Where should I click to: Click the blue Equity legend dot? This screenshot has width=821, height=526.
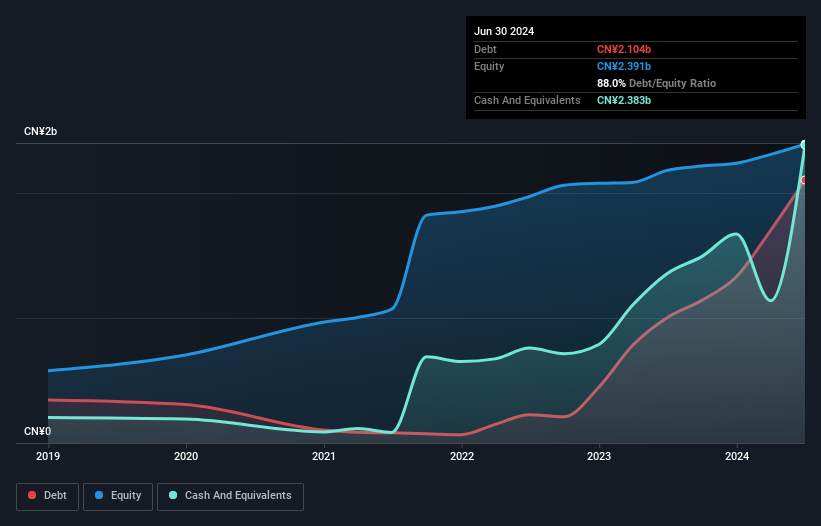[x=99, y=495]
